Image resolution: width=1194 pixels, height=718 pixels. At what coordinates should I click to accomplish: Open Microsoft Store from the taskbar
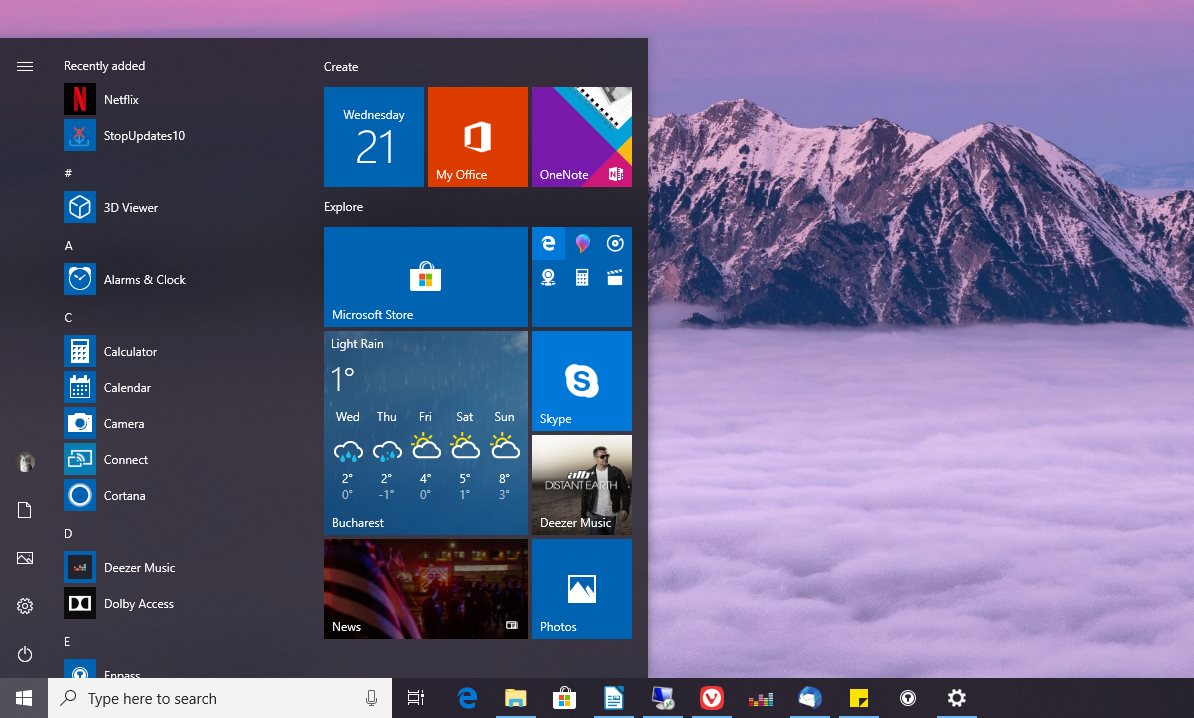pyautogui.click(x=564, y=698)
